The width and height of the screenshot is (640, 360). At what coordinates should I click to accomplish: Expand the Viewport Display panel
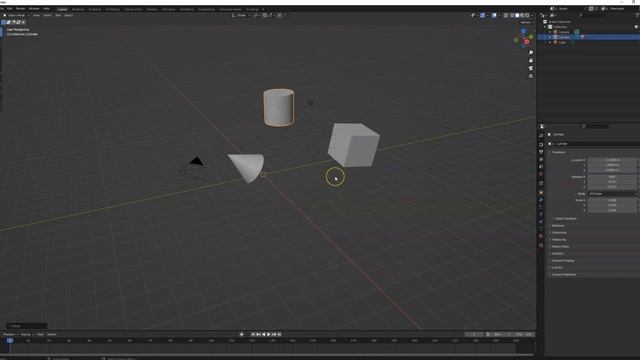point(562,260)
